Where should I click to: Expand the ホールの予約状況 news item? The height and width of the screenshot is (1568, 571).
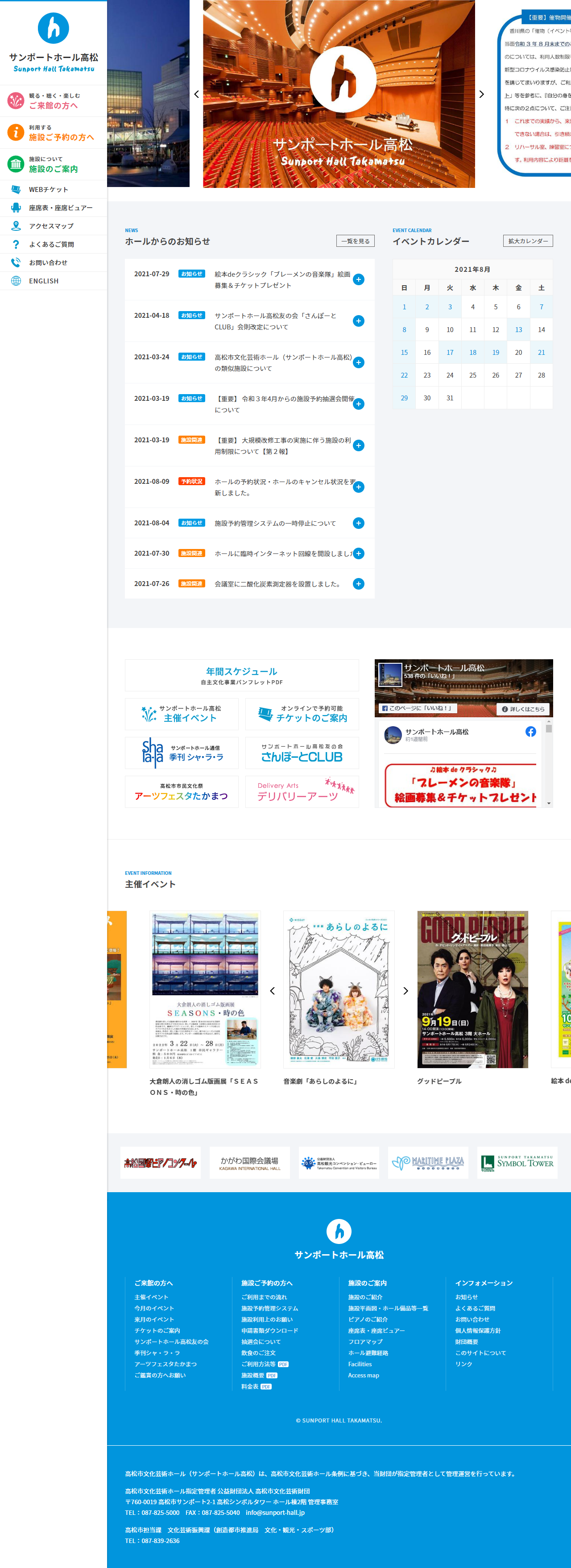click(x=359, y=487)
